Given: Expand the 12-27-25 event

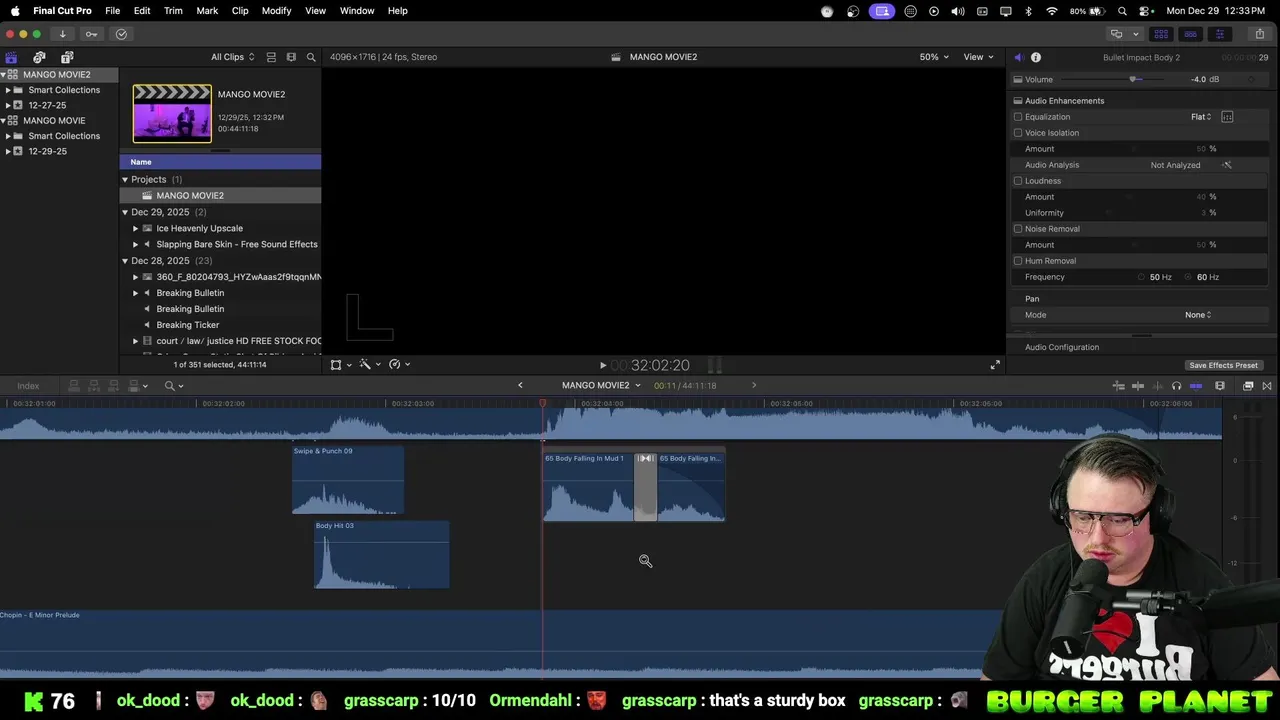Looking at the screenshot, I should pyautogui.click(x=8, y=105).
